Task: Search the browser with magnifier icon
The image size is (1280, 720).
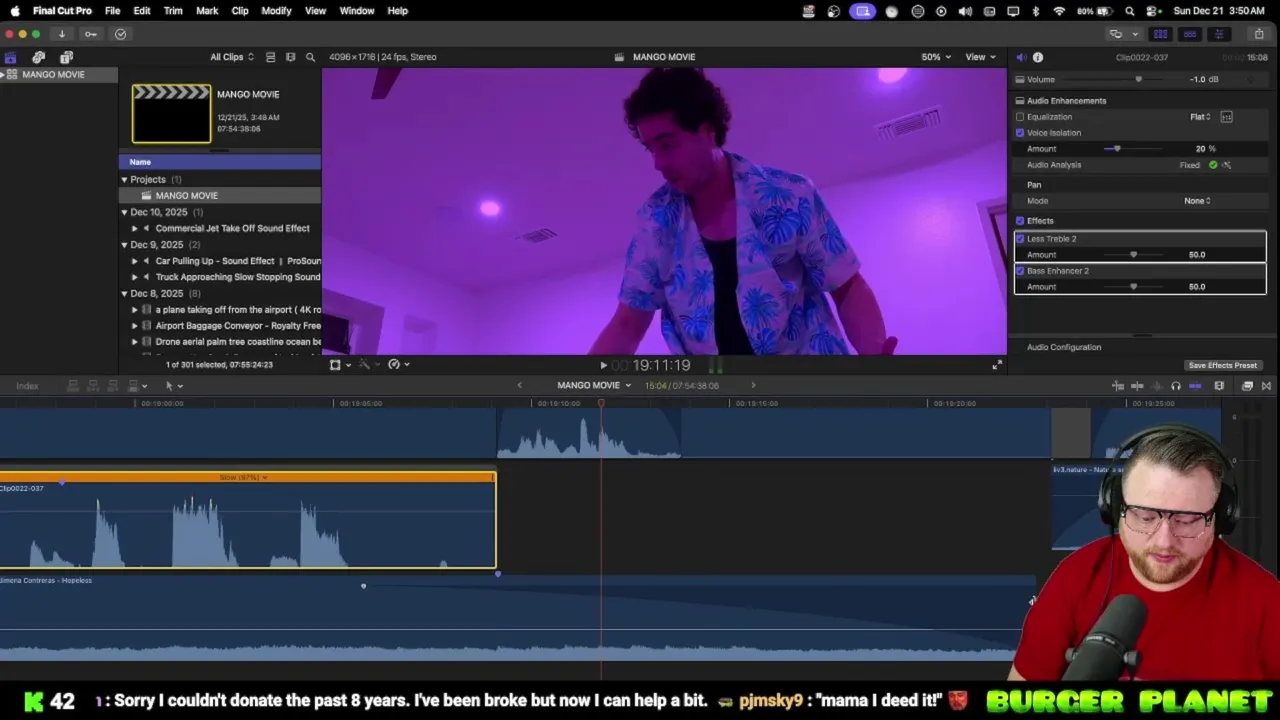Action: click(310, 57)
